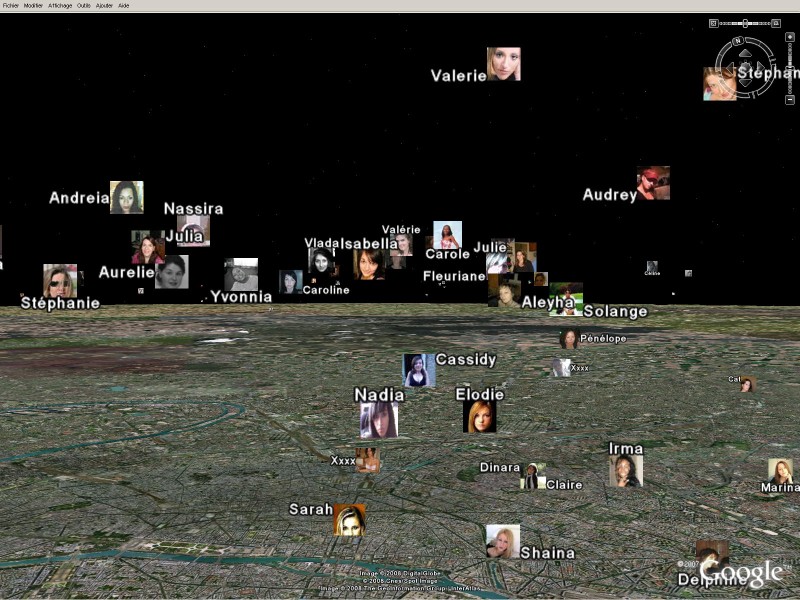Screen dimensions: 800x600
Task: Open Elodie's photo placemark
Action: 480,417
